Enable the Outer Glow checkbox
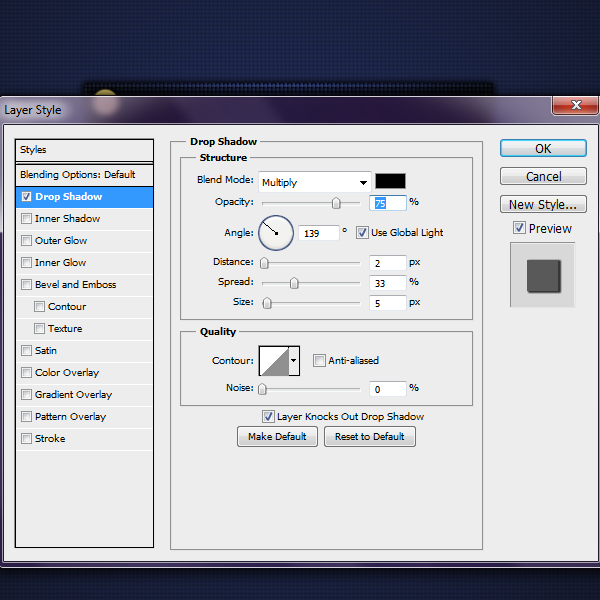Viewport: 600px width, 600px height. coord(26,241)
